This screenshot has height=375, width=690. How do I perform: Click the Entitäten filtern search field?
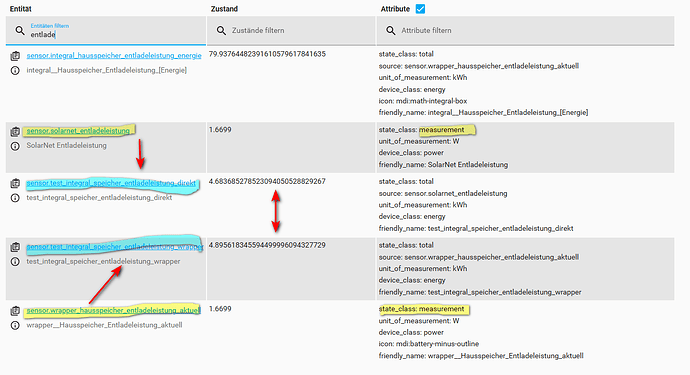click(106, 30)
